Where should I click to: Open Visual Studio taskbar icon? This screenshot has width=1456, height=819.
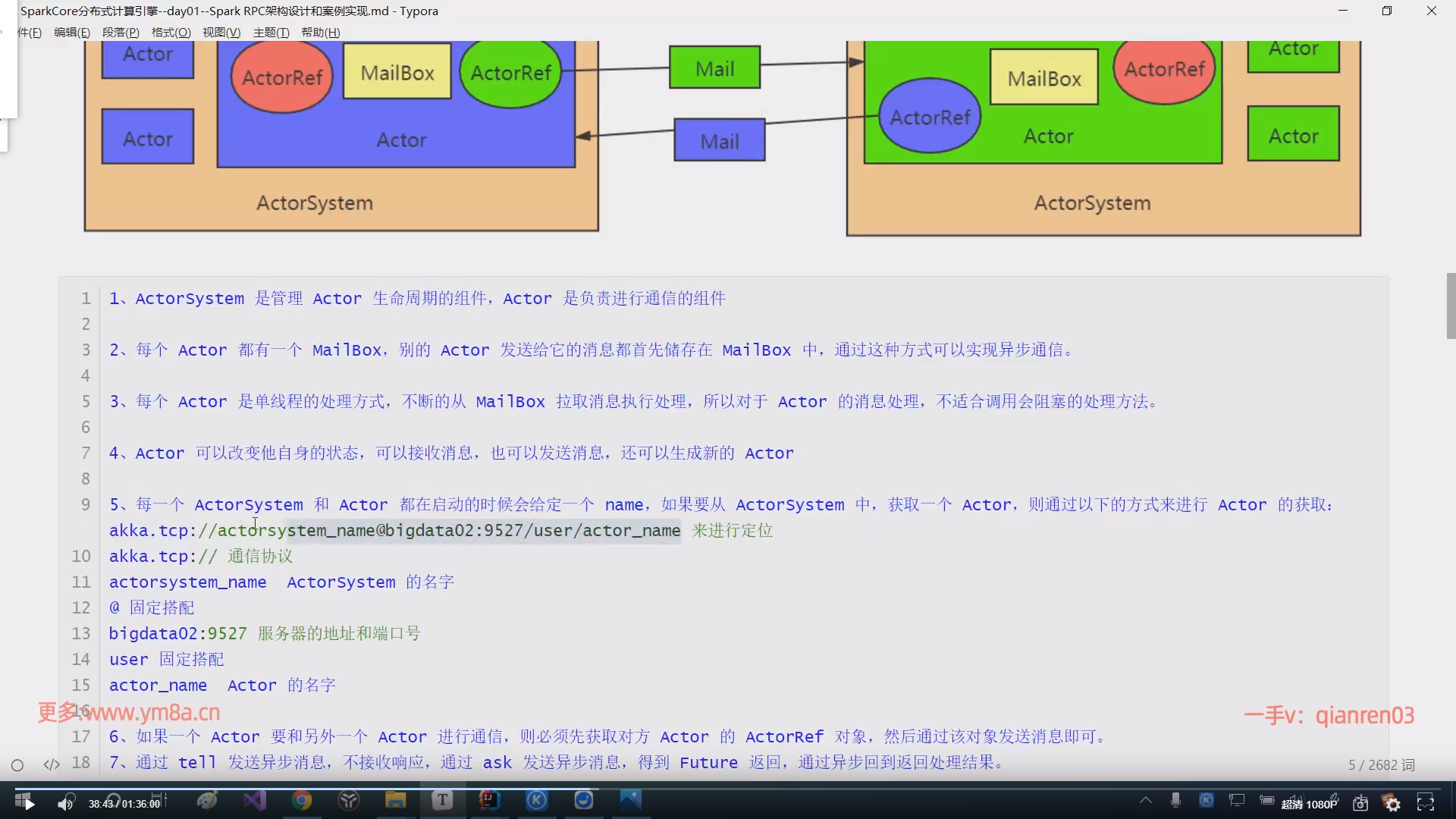pyautogui.click(x=255, y=800)
